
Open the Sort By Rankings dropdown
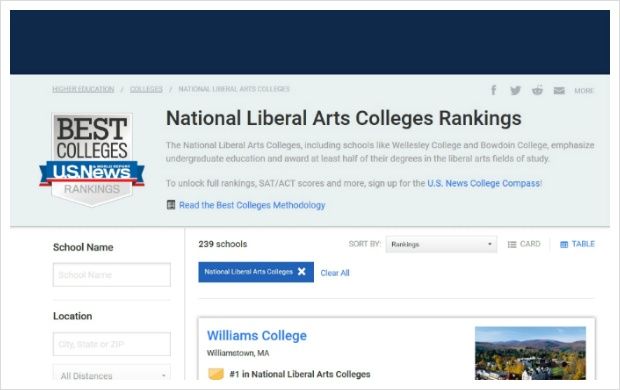point(441,244)
